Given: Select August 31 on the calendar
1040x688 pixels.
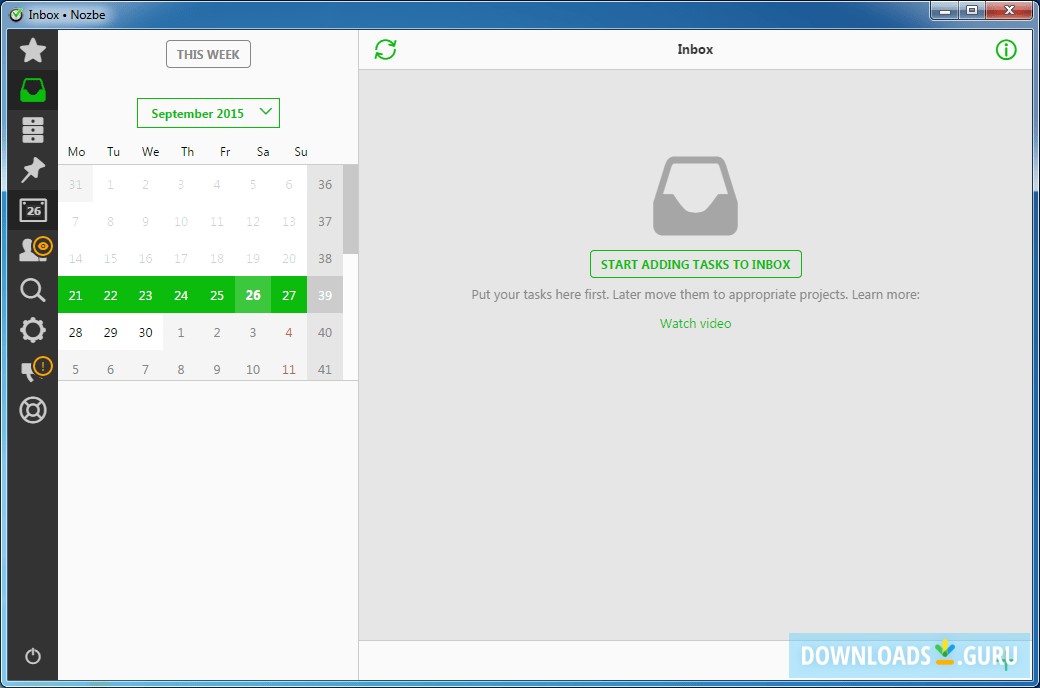Looking at the screenshot, I should (76, 184).
